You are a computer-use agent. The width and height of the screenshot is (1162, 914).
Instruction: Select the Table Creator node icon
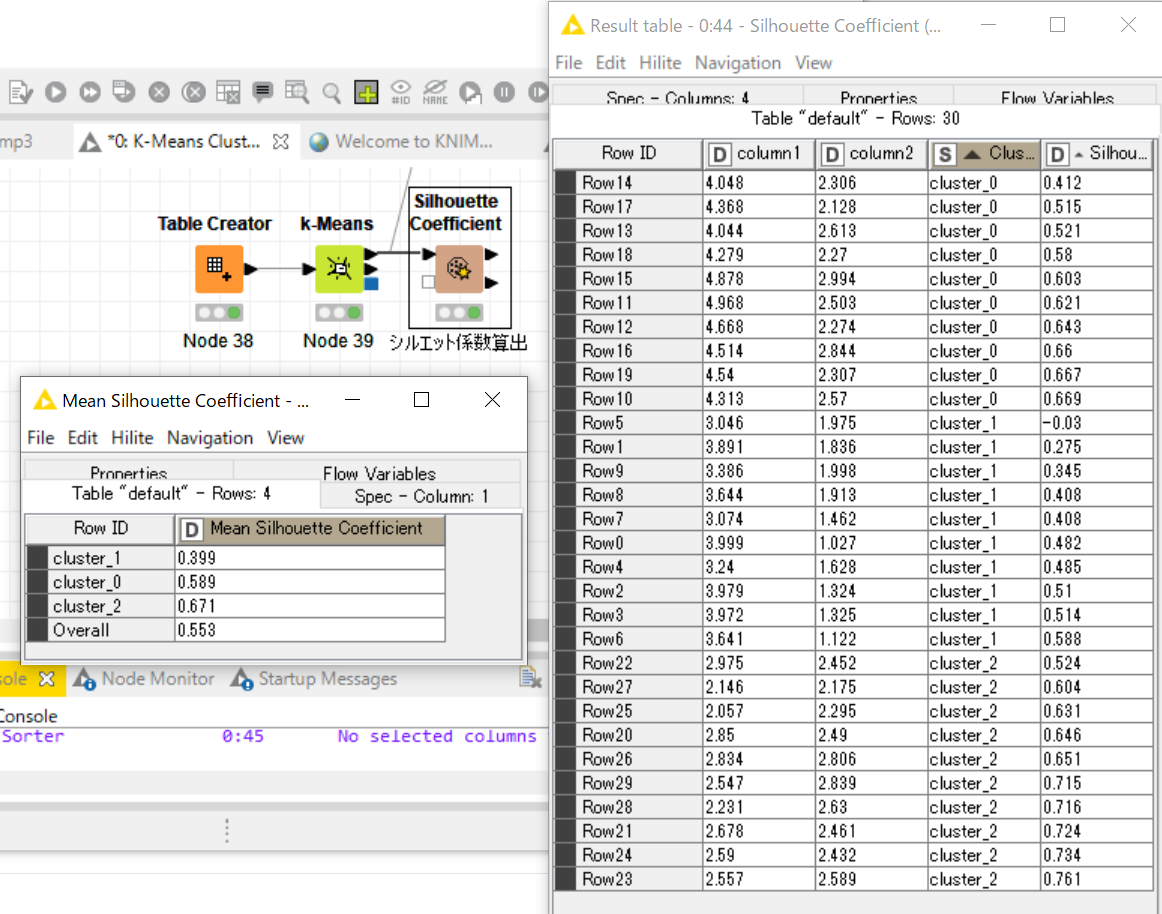(x=219, y=268)
